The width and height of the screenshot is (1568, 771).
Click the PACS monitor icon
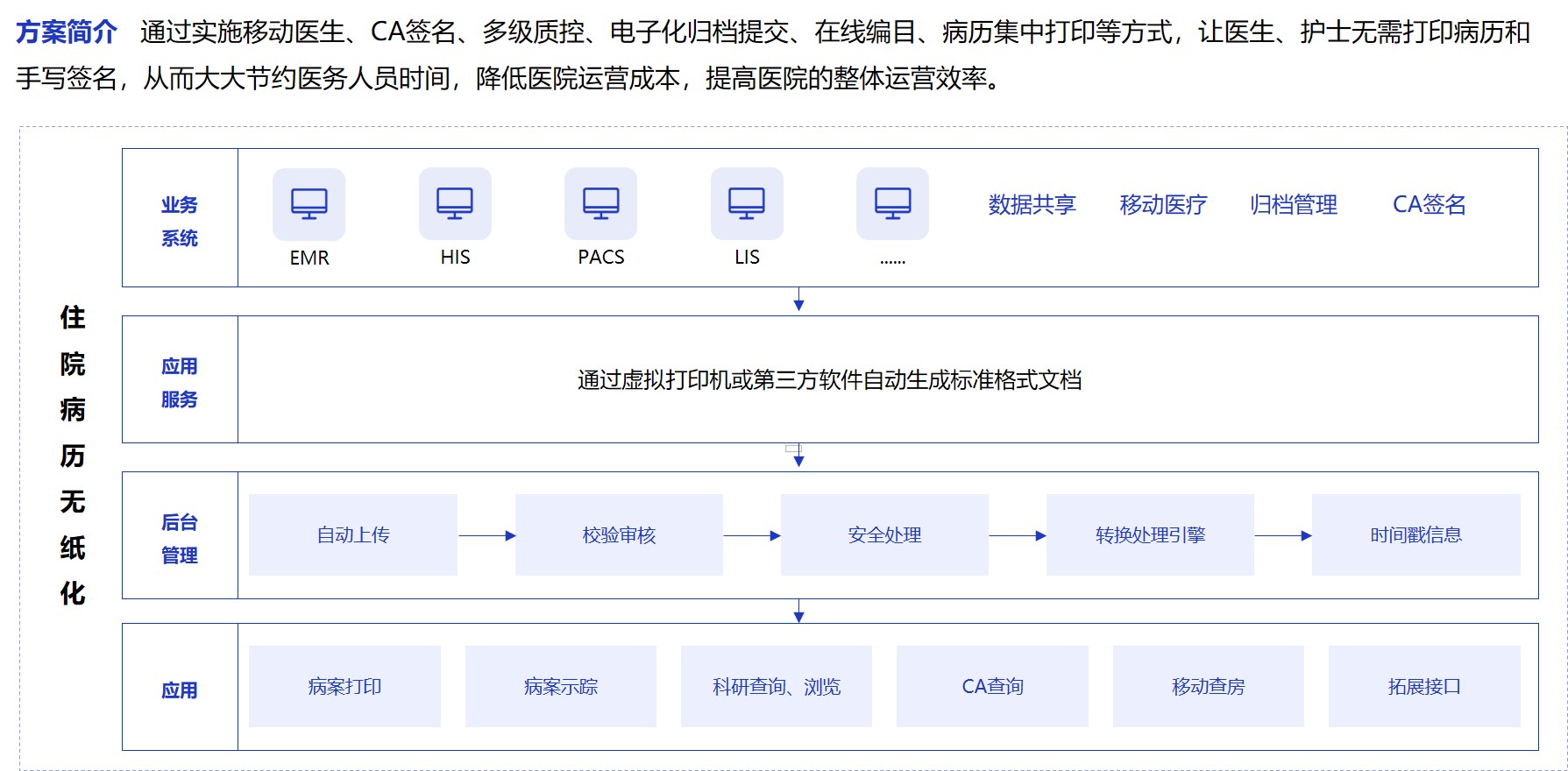click(x=600, y=204)
